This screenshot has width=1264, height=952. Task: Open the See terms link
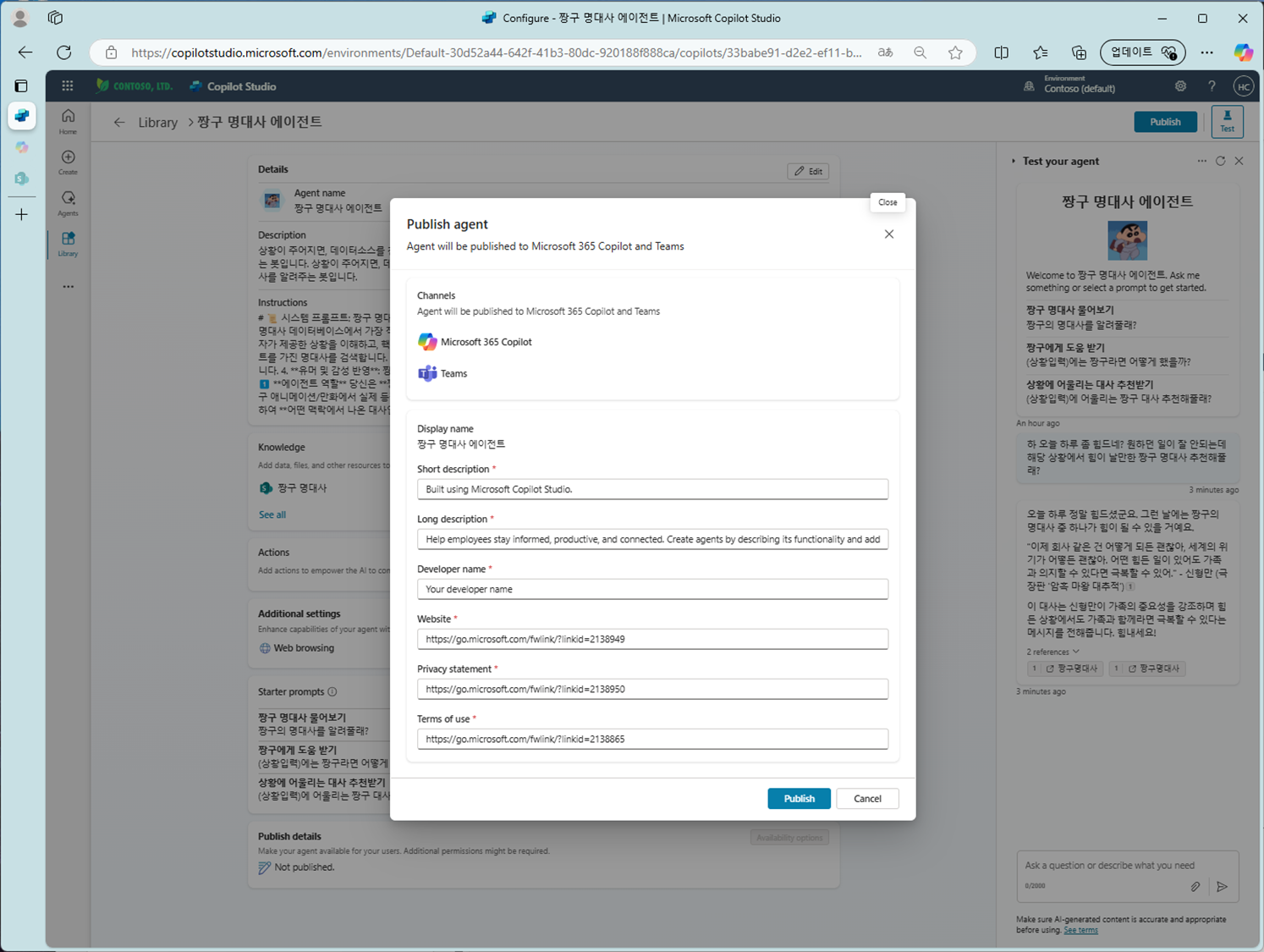[x=1080, y=930]
